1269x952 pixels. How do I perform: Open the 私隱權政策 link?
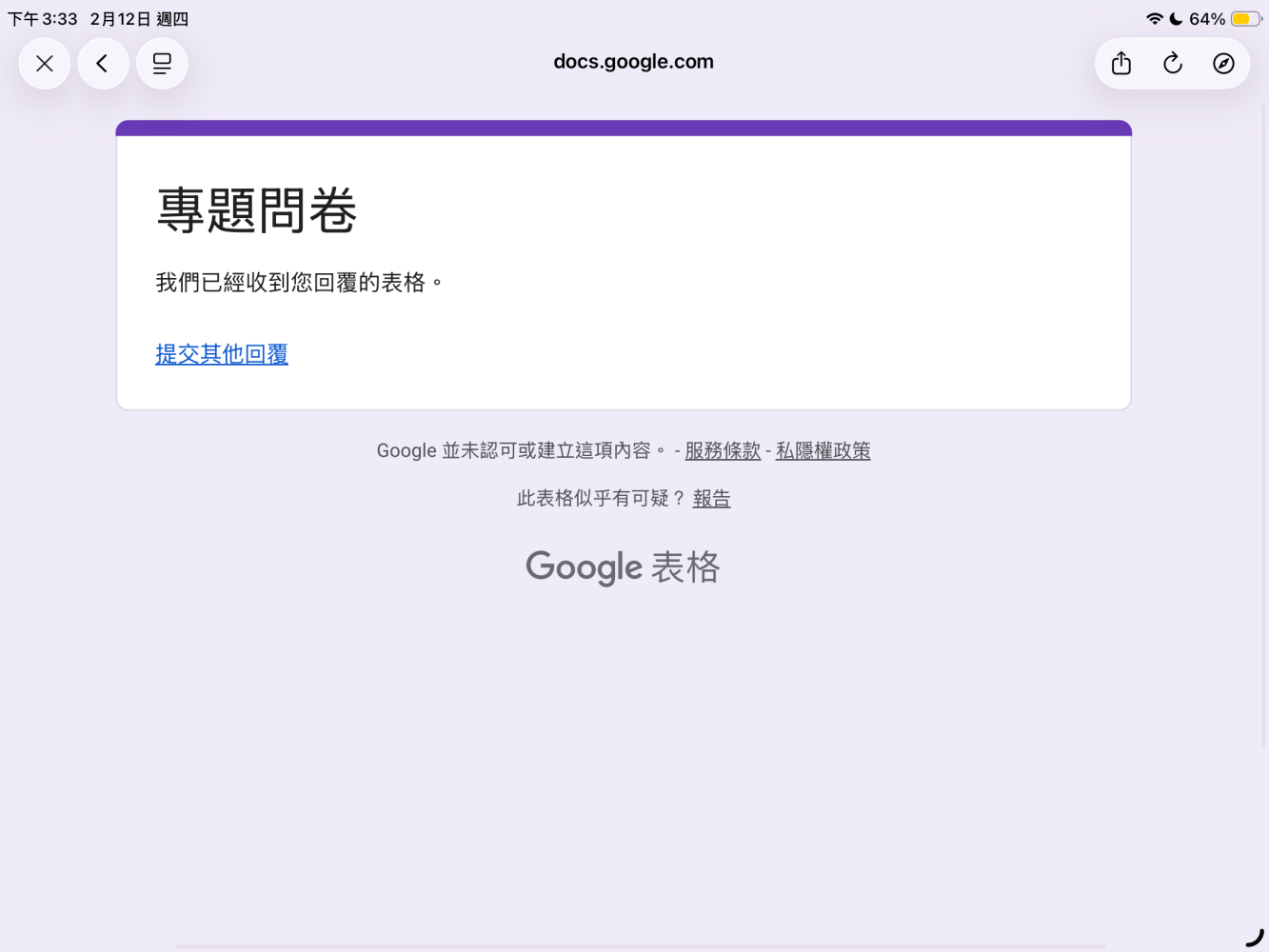tap(823, 450)
